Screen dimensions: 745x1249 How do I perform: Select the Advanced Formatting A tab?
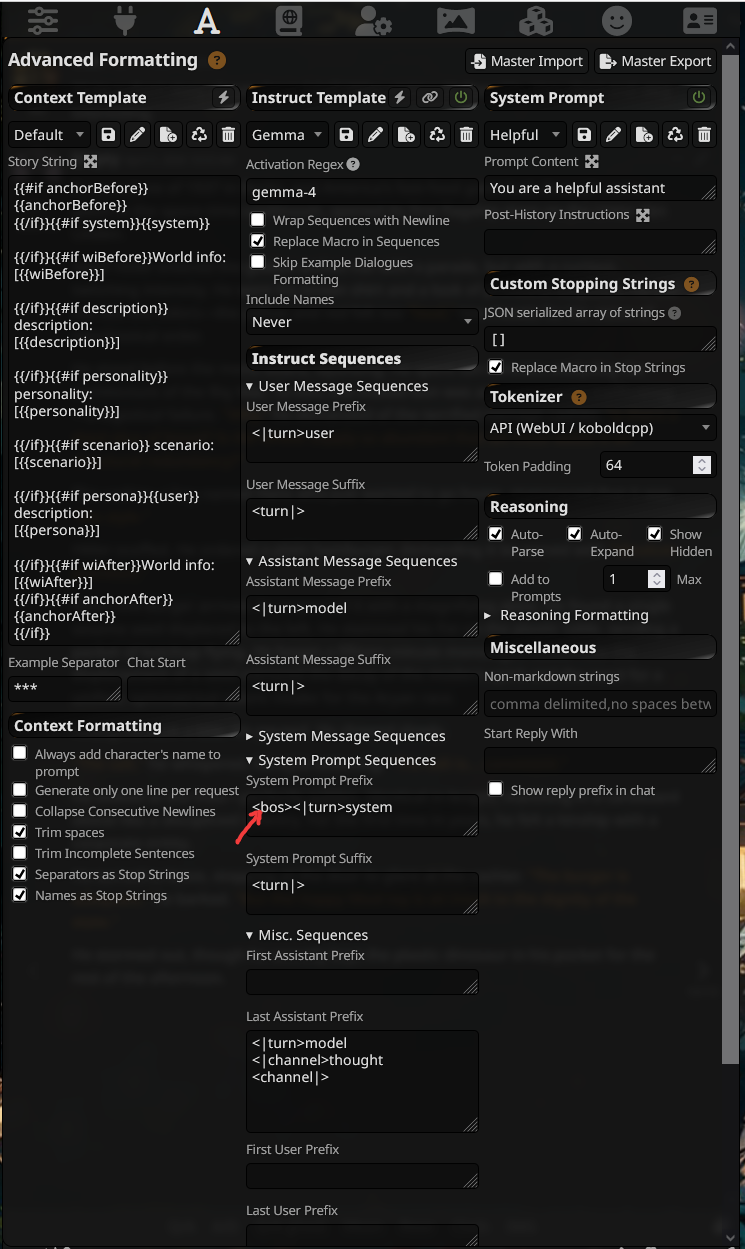coord(207,19)
